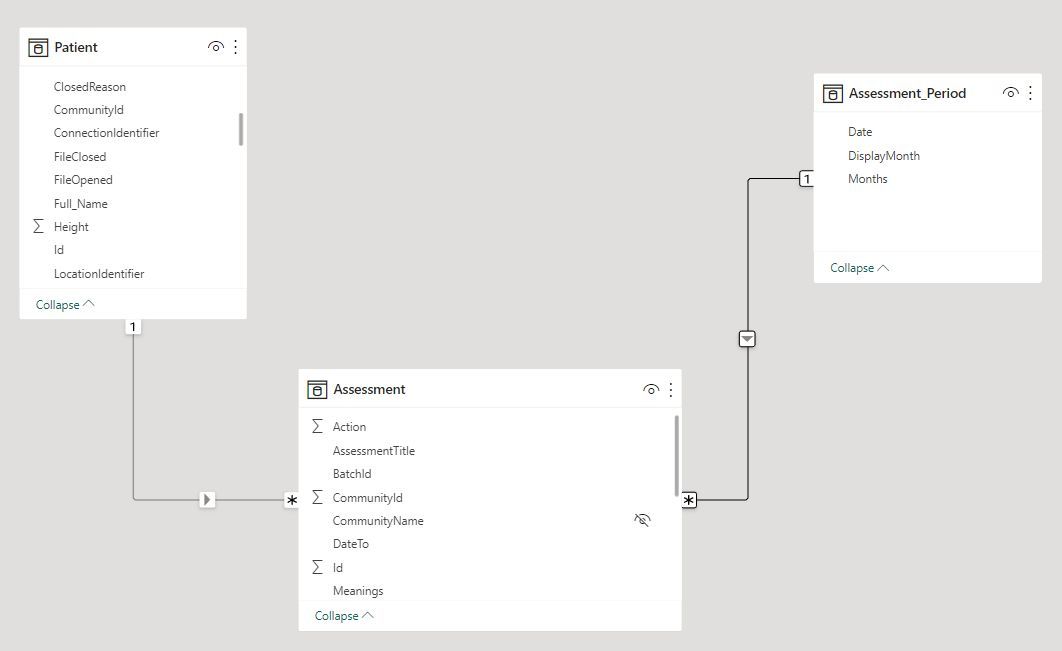Select the Assessment table header title
The image size is (1062, 651).
click(x=369, y=390)
